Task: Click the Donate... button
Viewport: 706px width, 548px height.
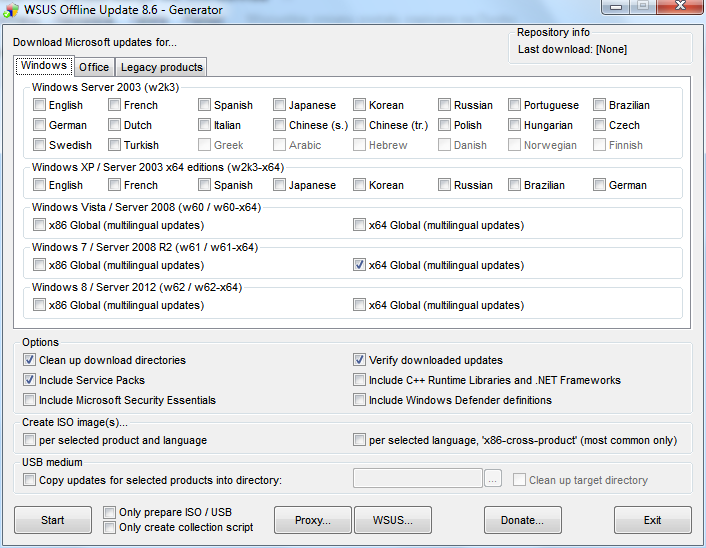Action: [523, 520]
